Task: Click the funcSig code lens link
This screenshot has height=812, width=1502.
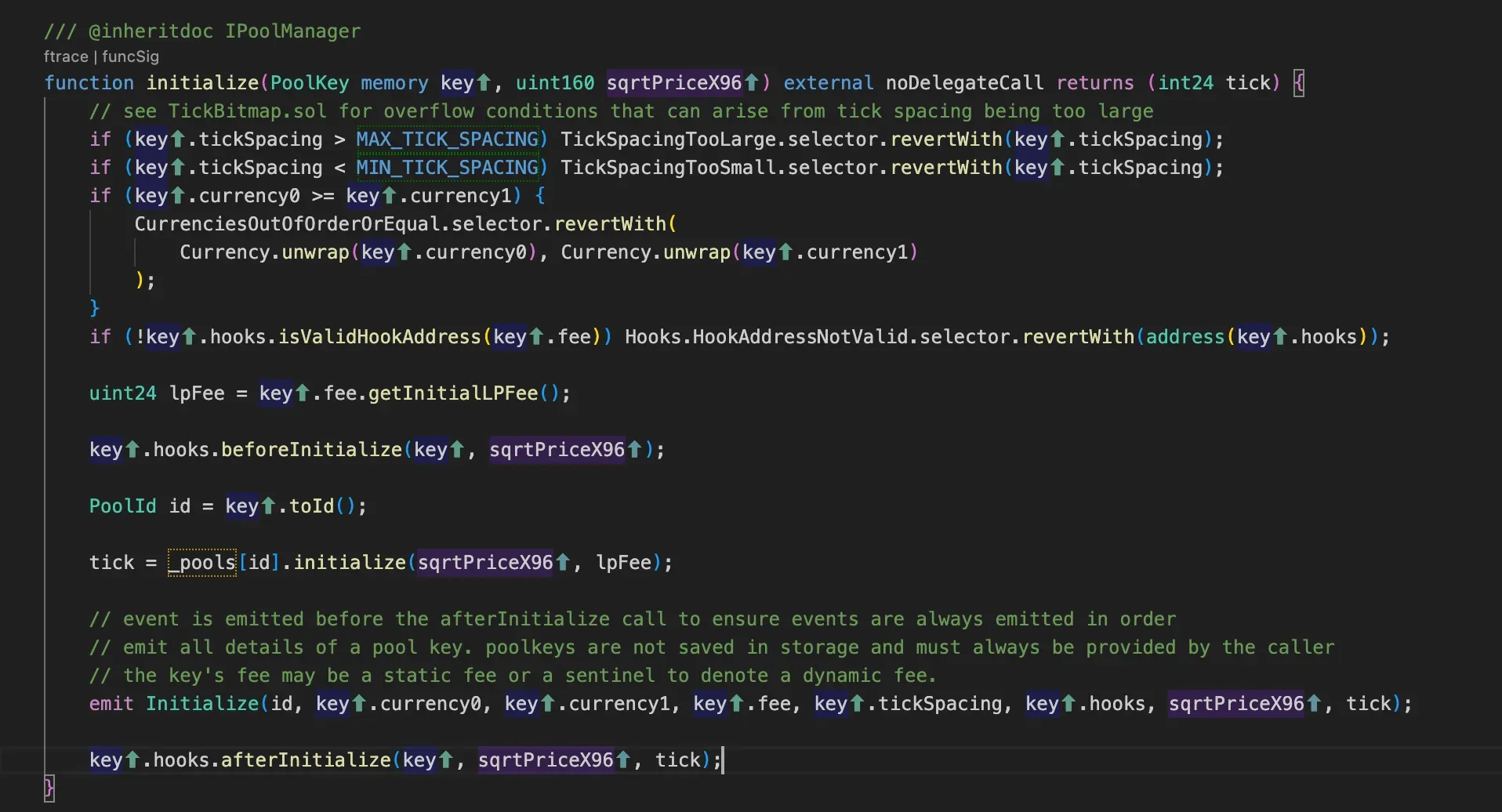Action: (130, 56)
